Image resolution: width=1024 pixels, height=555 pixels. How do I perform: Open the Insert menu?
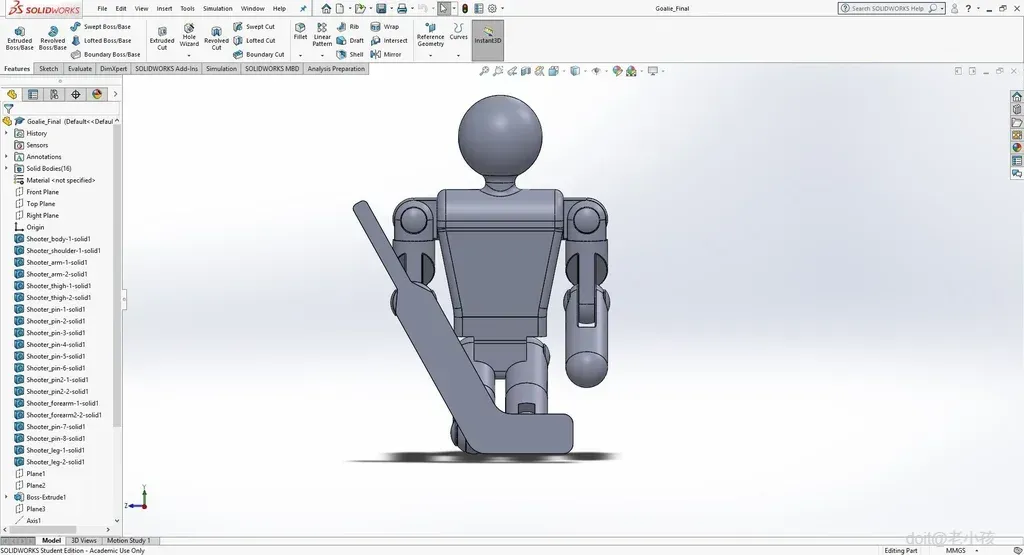[164, 8]
